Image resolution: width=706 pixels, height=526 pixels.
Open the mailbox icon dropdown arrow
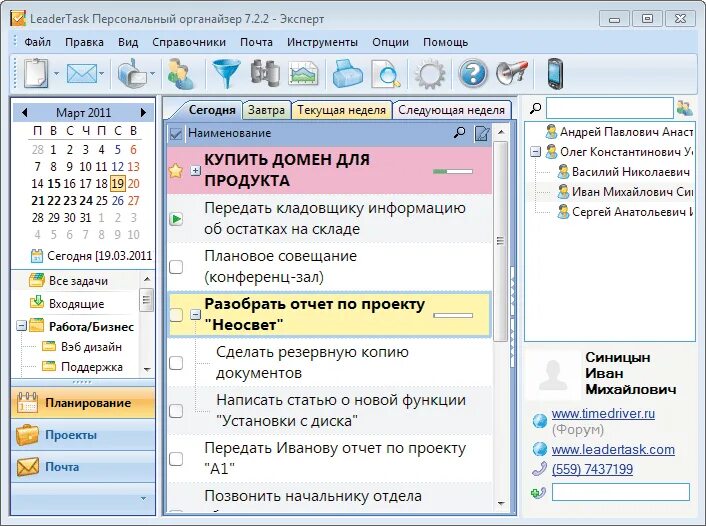[x=152, y=73]
